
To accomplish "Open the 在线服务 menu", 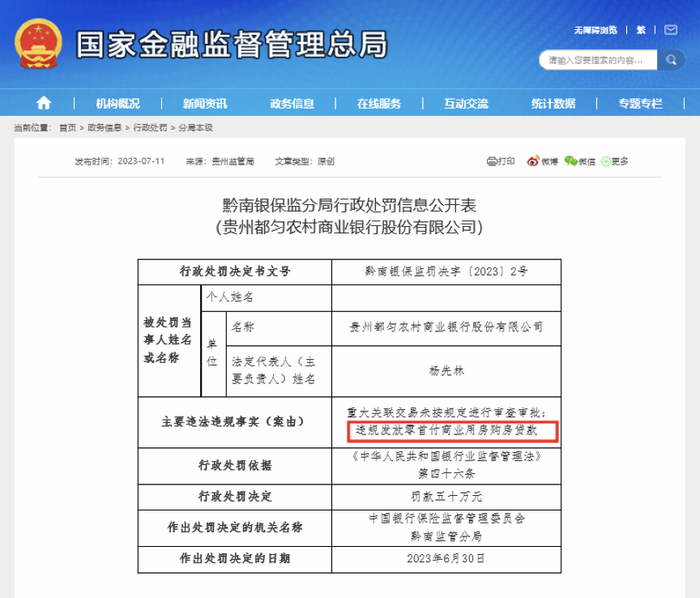I will point(379,104).
